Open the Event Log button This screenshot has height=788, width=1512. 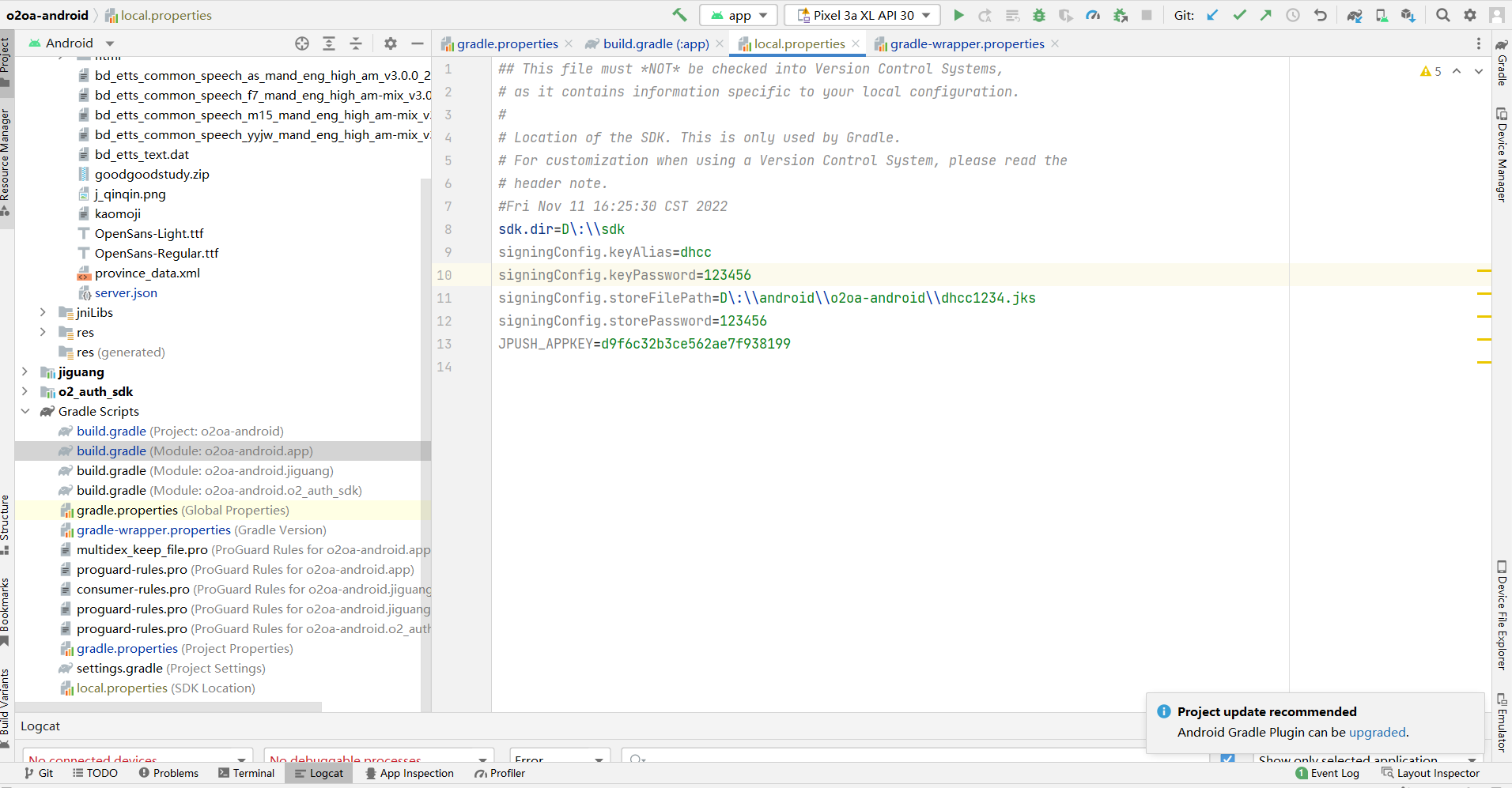[x=1328, y=773]
